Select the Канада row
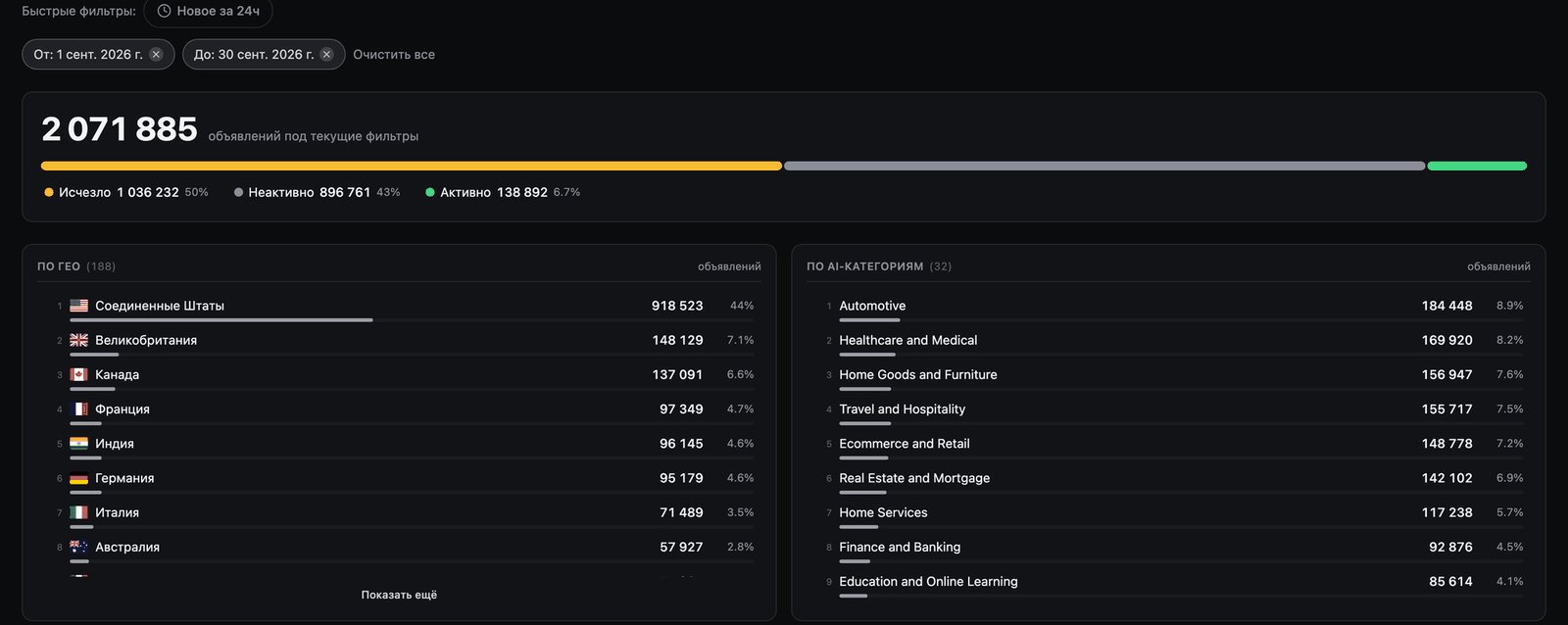1568x625 pixels. pyautogui.click(x=399, y=376)
